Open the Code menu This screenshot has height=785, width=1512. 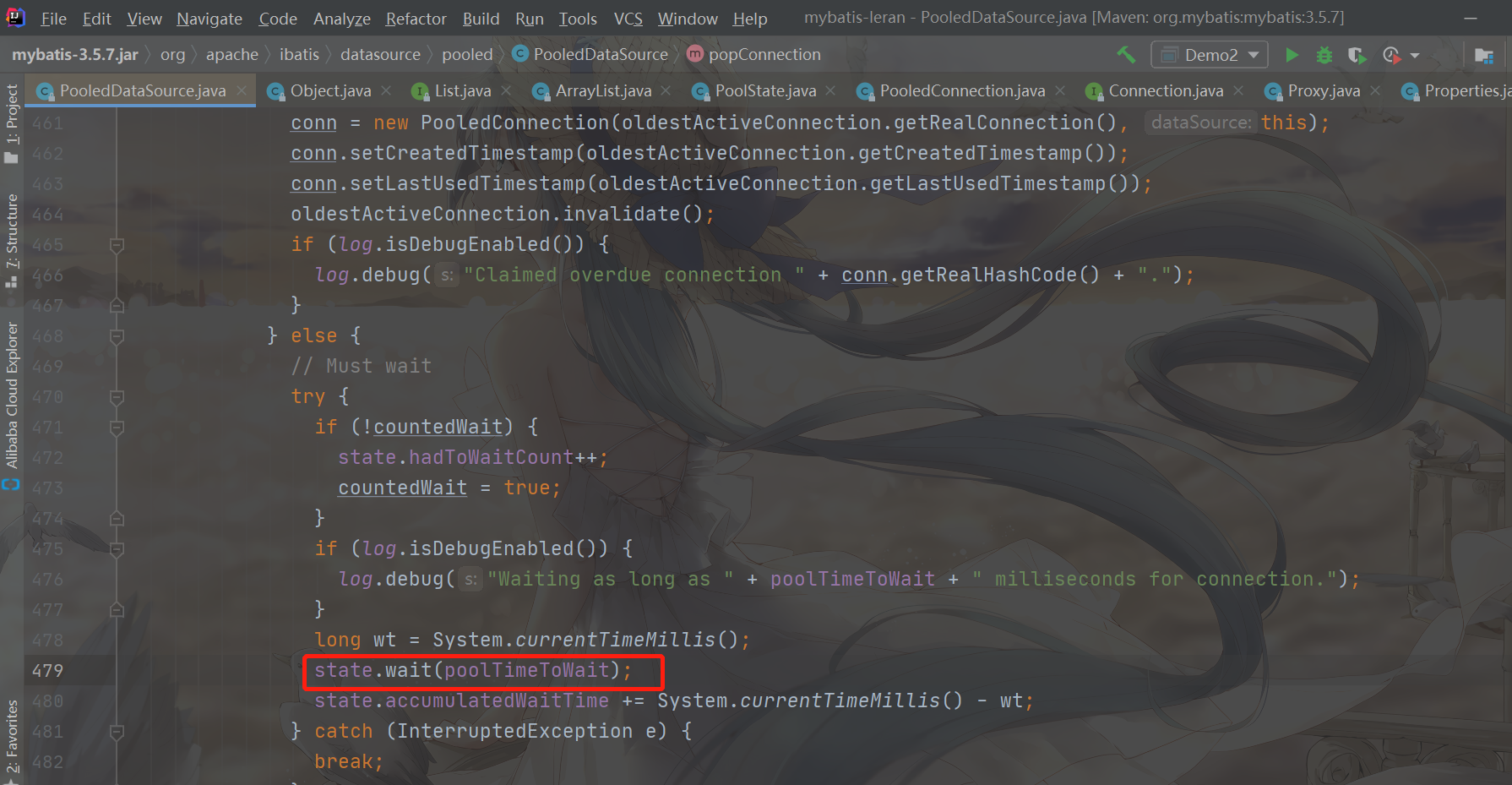[x=278, y=19]
